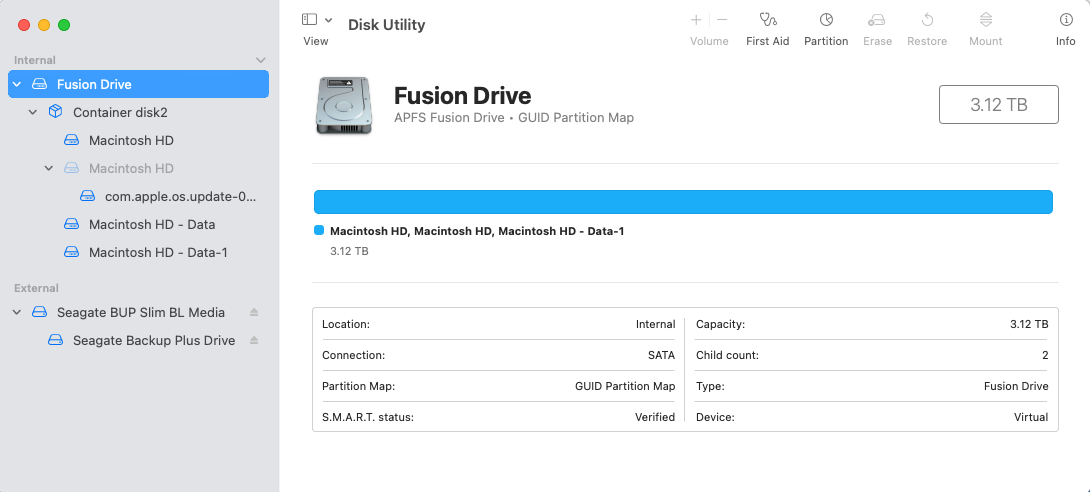1090x492 pixels.
Task: Click the View sidebar icon
Action: click(309, 19)
